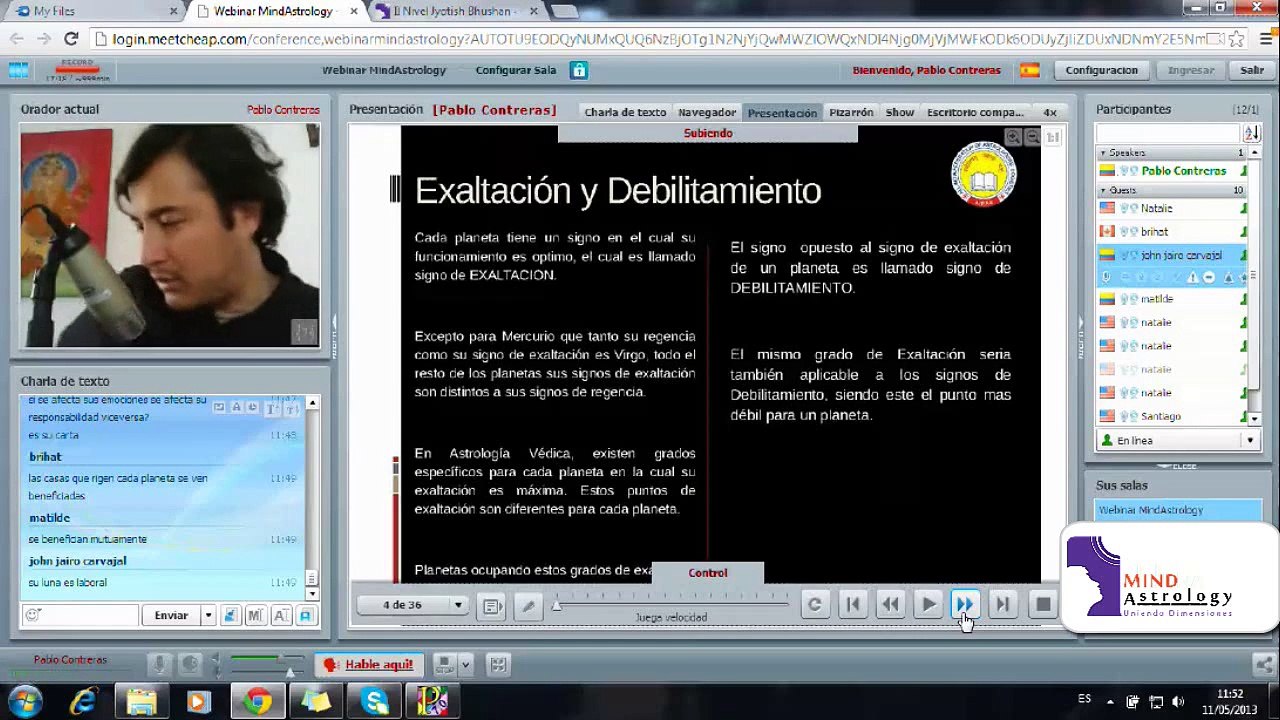The width and height of the screenshot is (1280, 720).
Task: Open Skype from the Windows taskbar
Action: point(375,701)
